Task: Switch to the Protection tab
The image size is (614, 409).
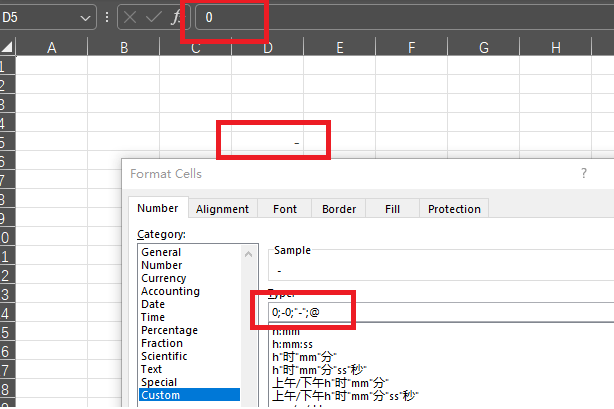Action: coord(454,209)
